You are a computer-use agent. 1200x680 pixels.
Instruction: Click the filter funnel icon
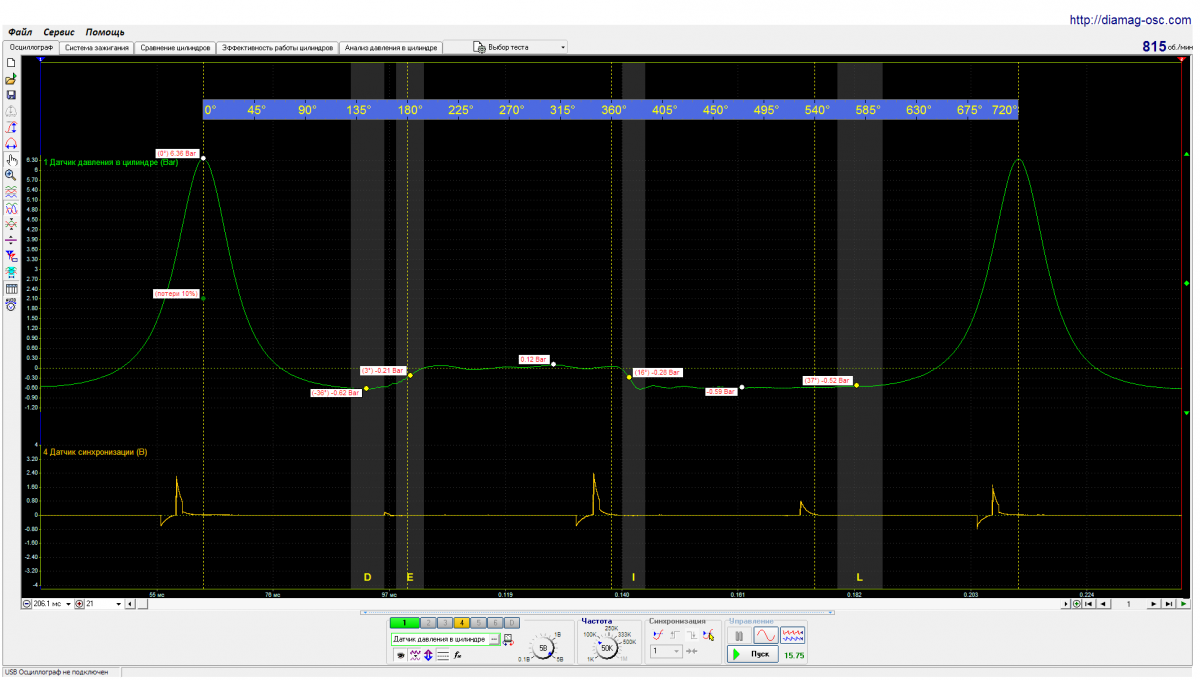pos(11,256)
